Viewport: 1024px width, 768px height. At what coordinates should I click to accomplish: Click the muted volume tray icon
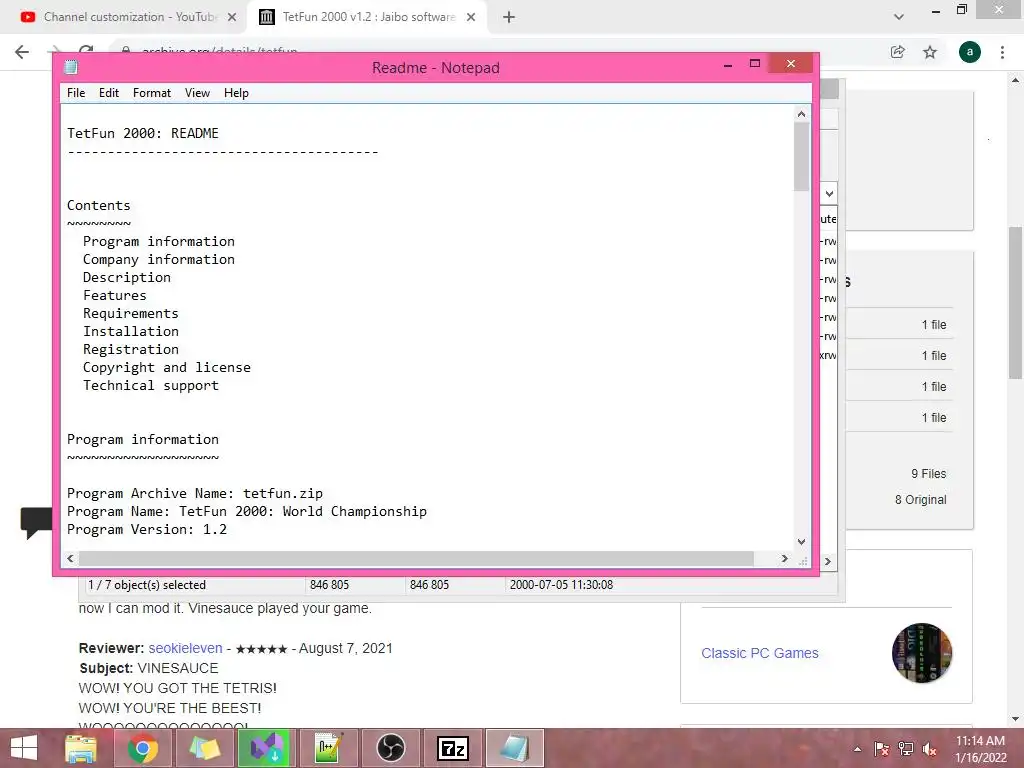pyautogui.click(x=929, y=749)
